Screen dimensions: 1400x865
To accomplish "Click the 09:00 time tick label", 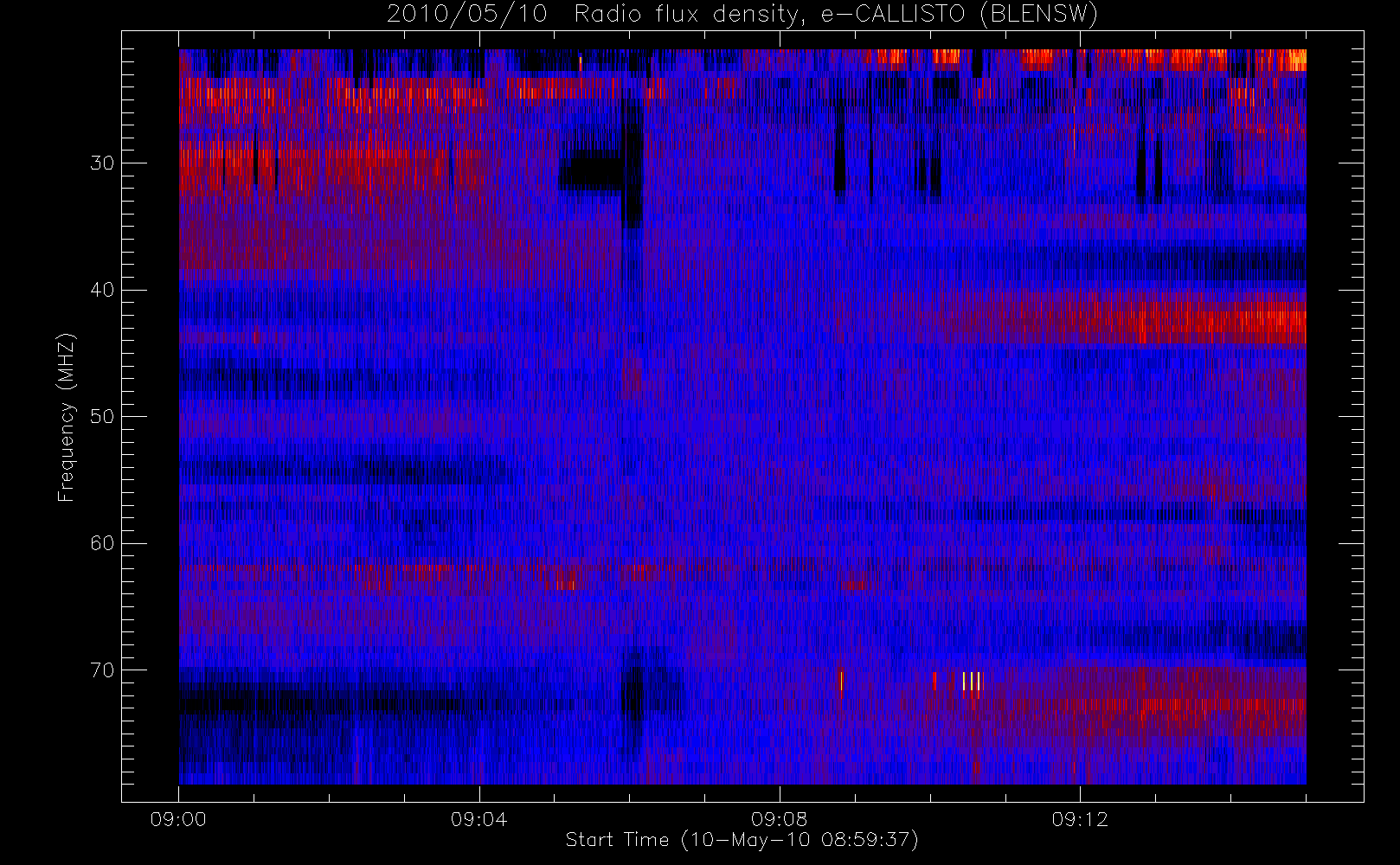I will pyautogui.click(x=178, y=819).
